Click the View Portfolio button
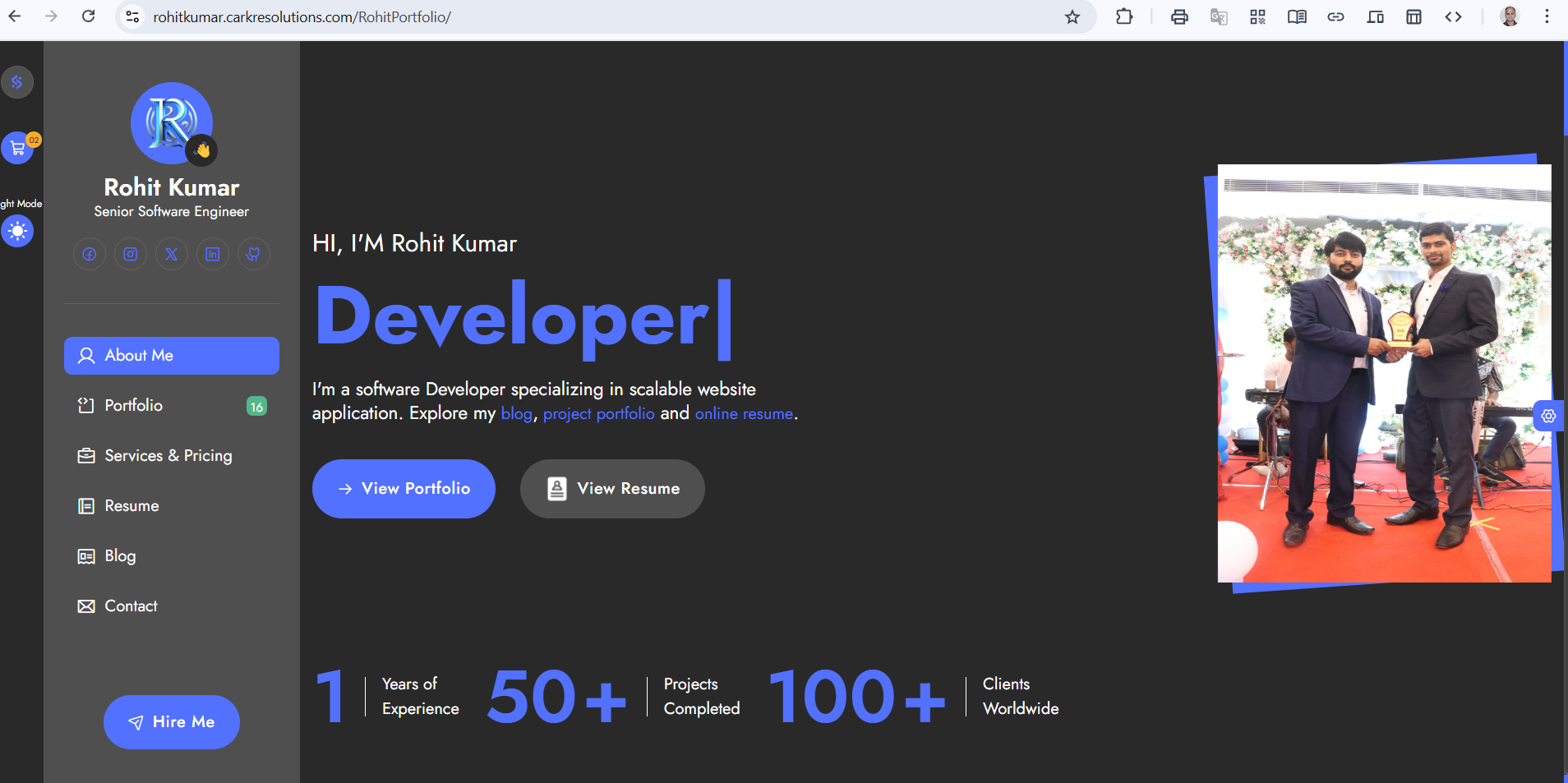Viewport: 1568px width, 783px height. (x=404, y=489)
